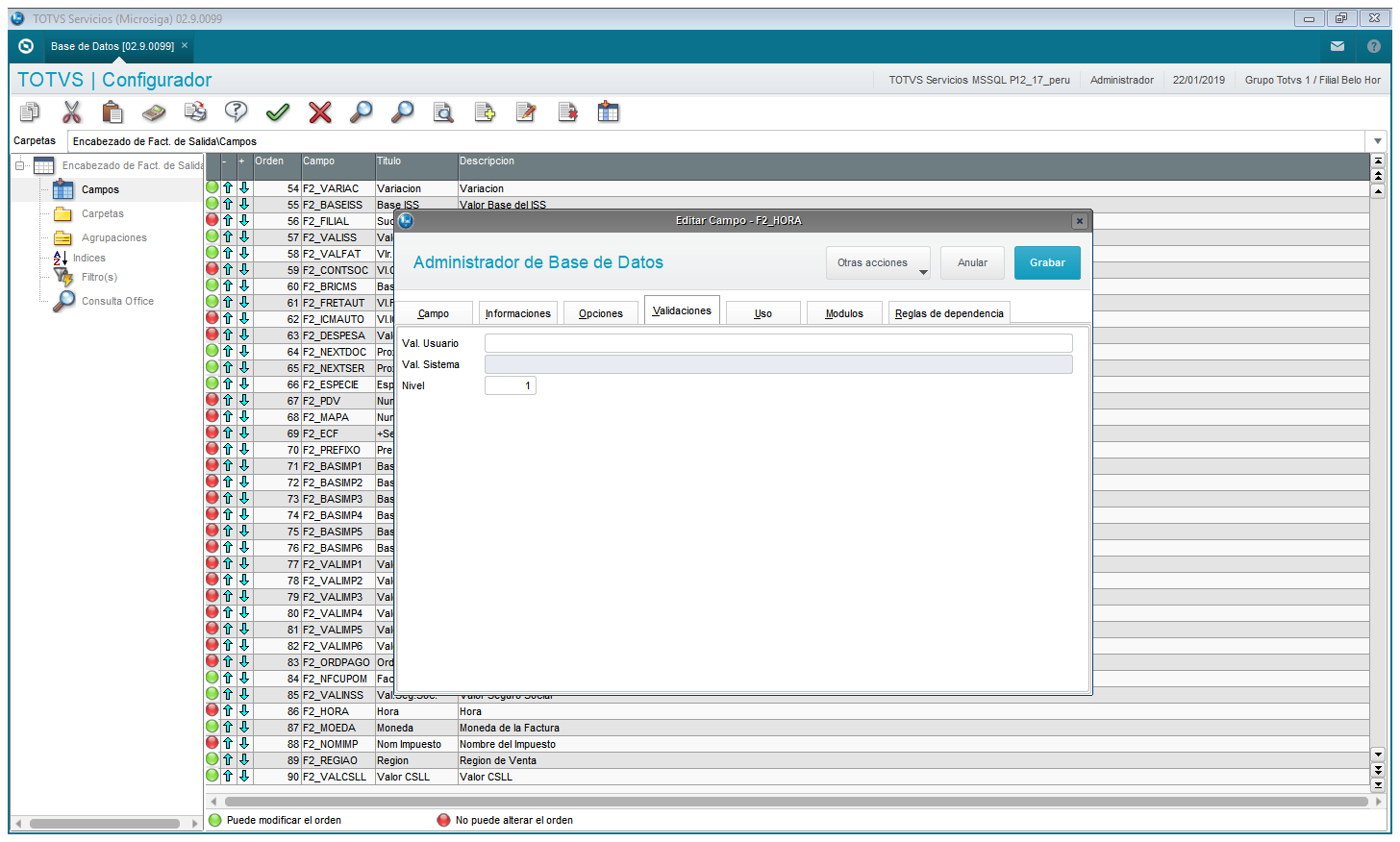Click the single up arrow scroll button
The width and height of the screenshot is (1400, 842).
click(x=1378, y=191)
